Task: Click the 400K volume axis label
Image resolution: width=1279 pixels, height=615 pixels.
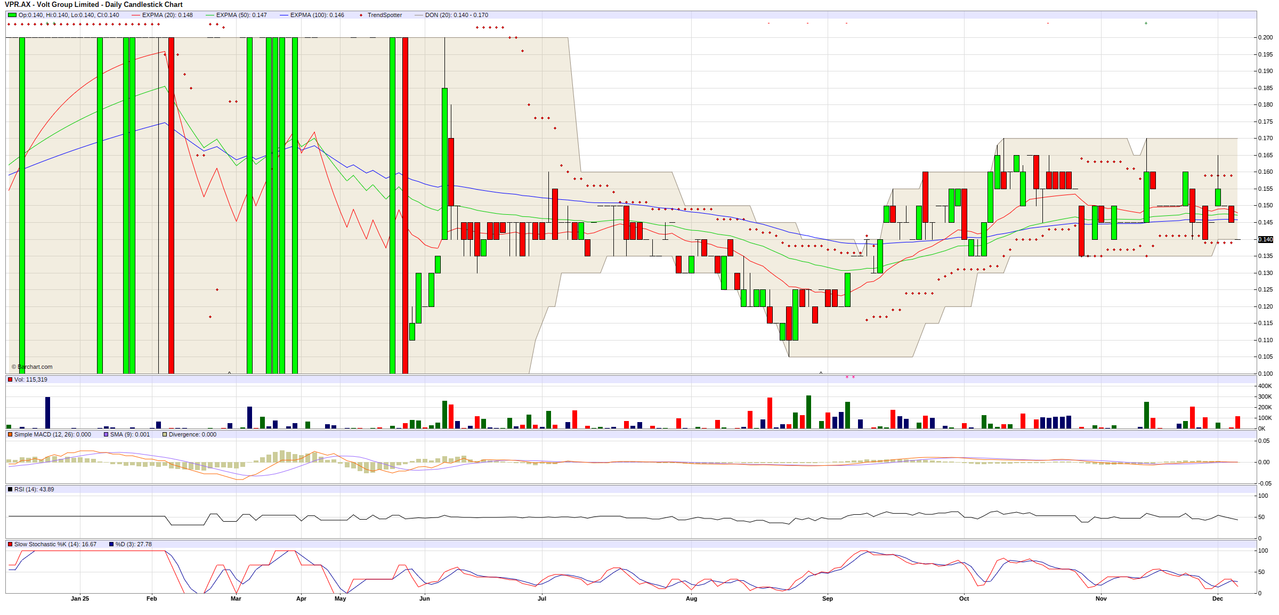Action: click(x=1264, y=386)
